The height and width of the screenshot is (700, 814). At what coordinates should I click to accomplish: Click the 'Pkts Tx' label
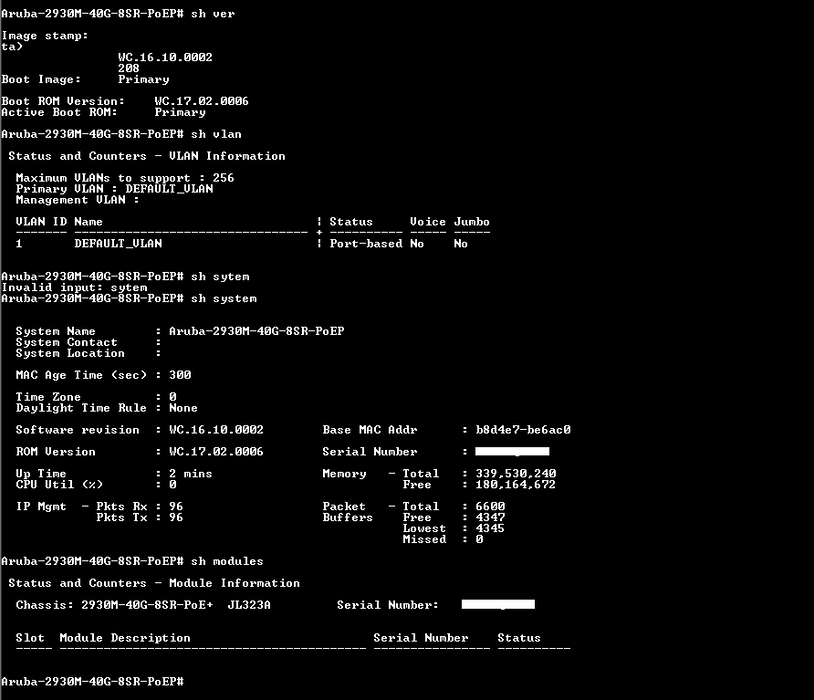(x=121, y=517)
